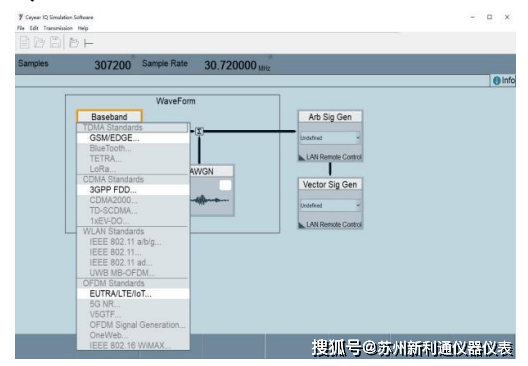Choose IEEE 802.16 WiMAX... entry
528x366 pixels.
pyautogui.click(x=133, y=345)
